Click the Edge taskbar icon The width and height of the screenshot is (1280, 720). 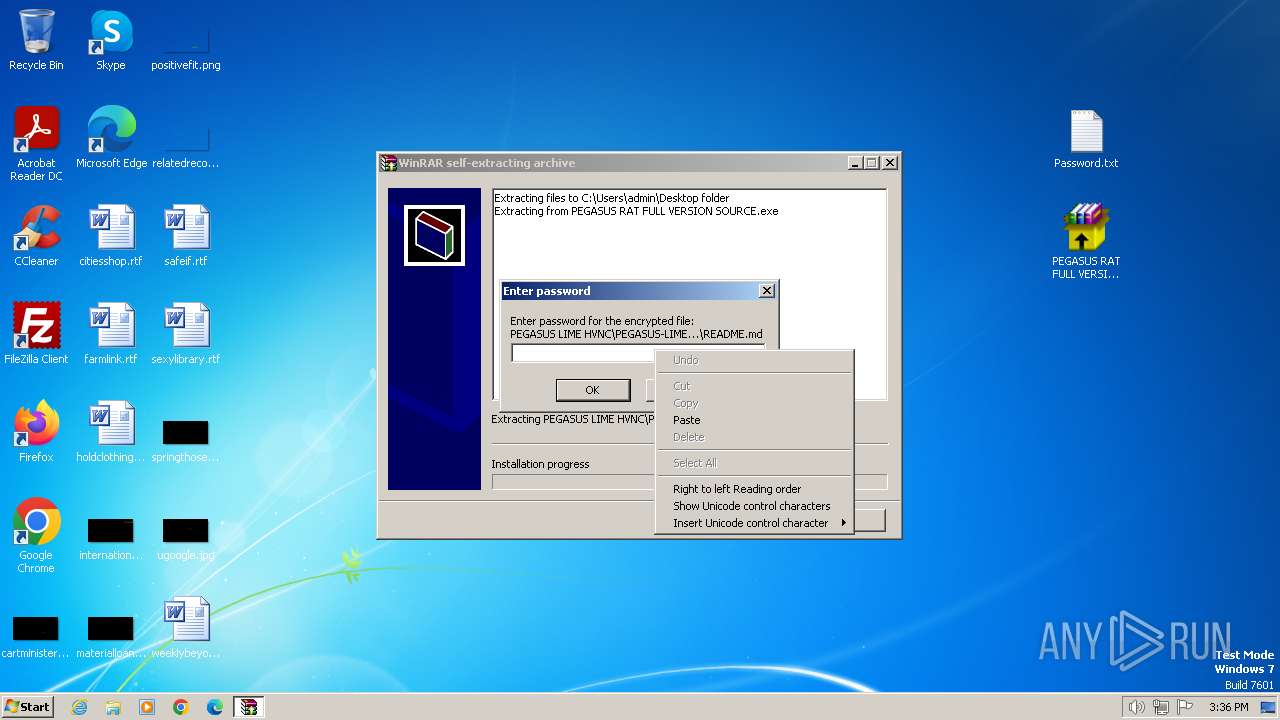click(x=215, y=707)
